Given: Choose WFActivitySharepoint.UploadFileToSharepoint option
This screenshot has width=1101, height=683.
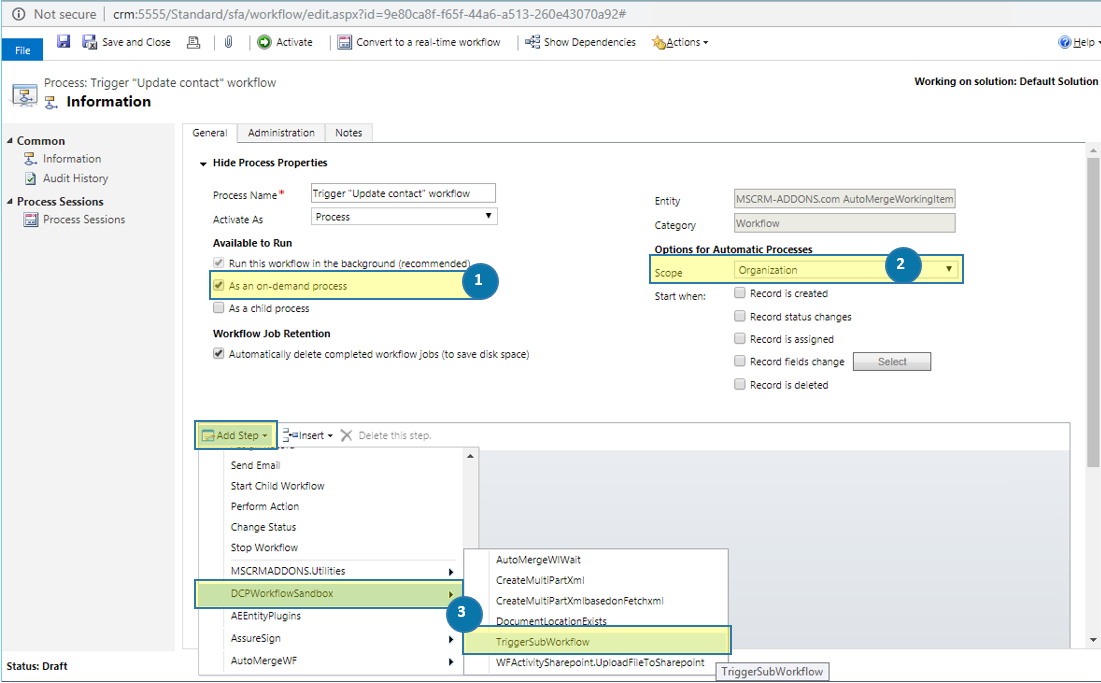Looking at the screenshot, I should coord(600,662).
